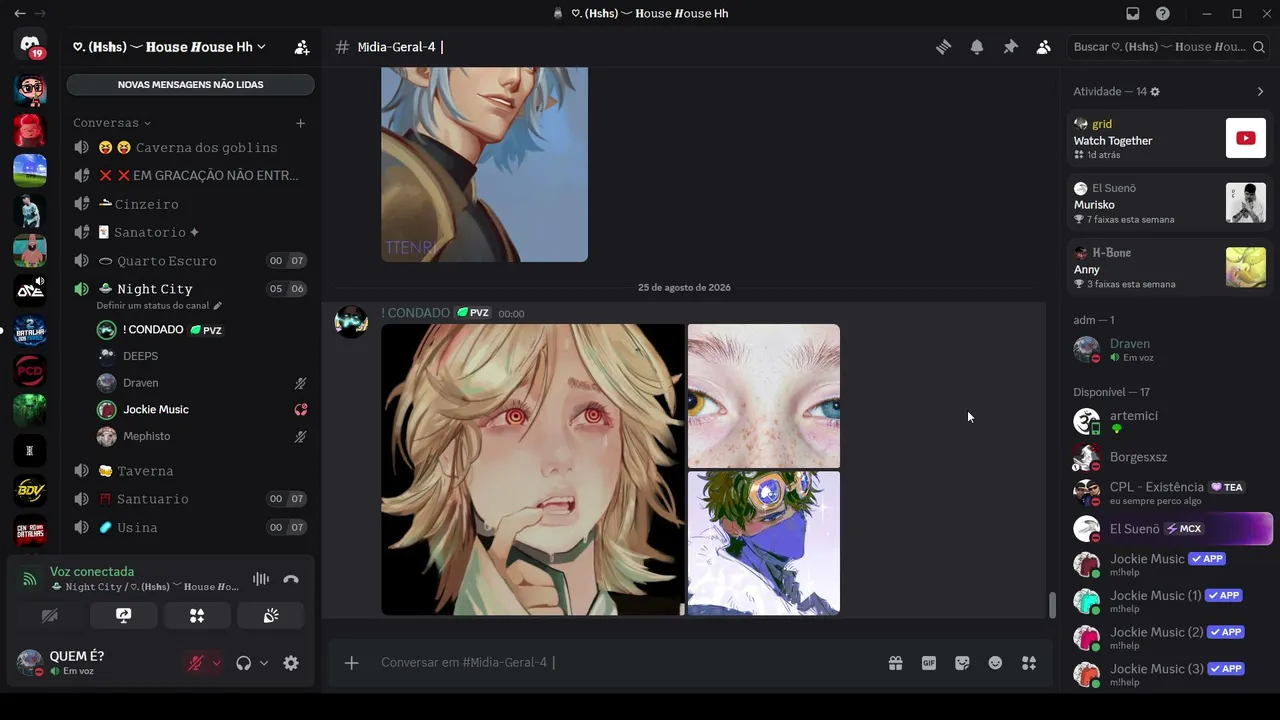Open artemici member profile
The height and width of the screenshot is (720, 1280).
coord(1169,421)
